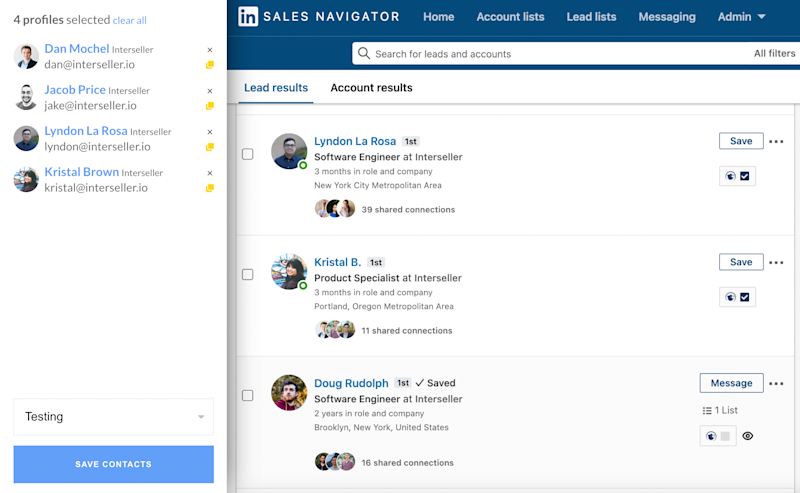
Task: Click the LinkedIn Sales Navigator logo
Action: pos(318,17)
